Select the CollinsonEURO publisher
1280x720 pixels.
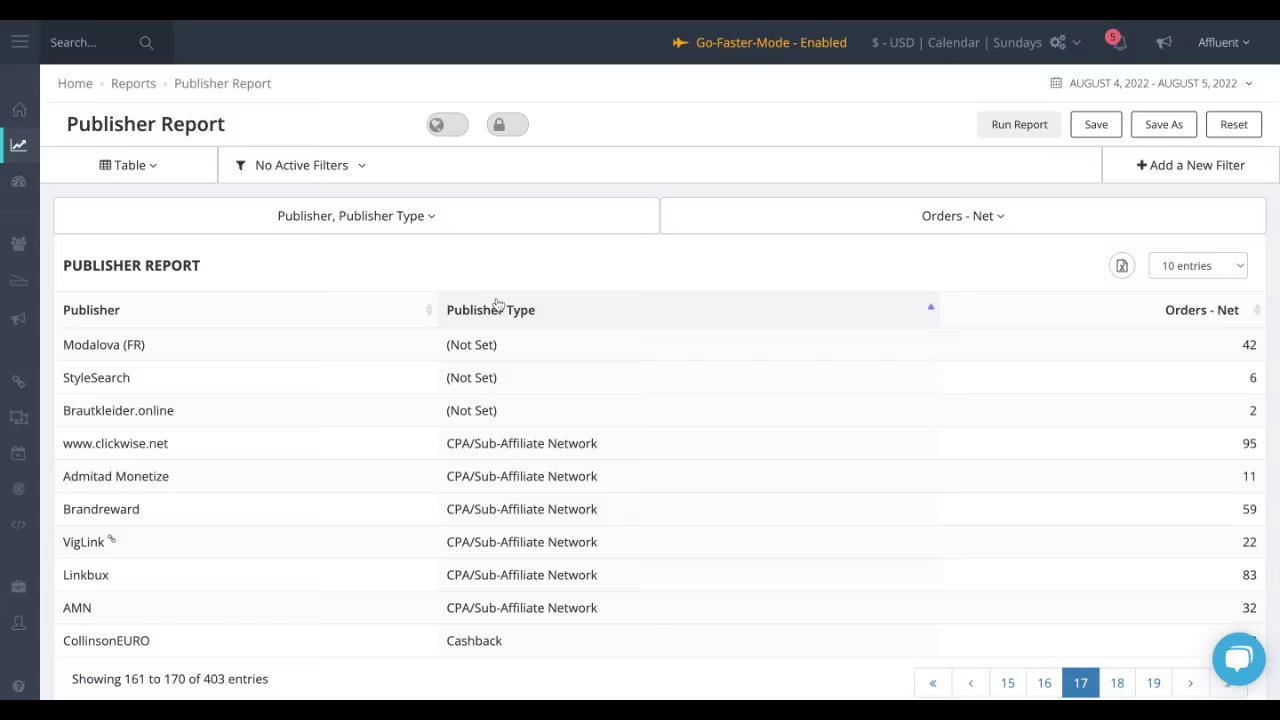[106, 641]
